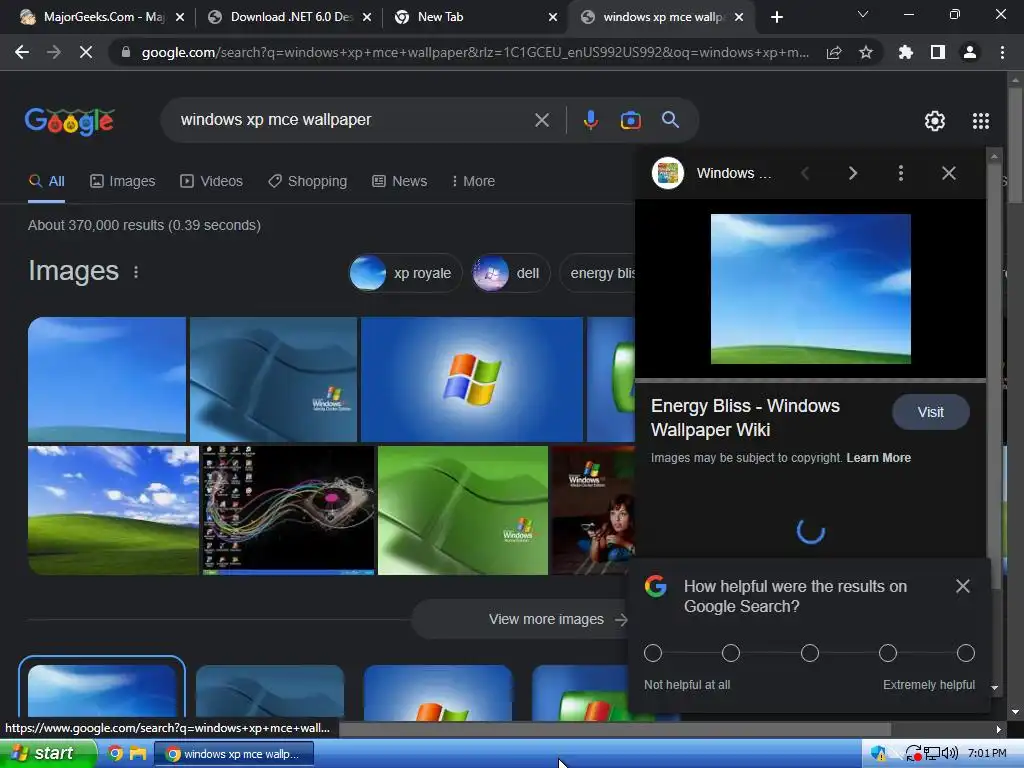
Task: Stop loading the page
Action: click(x=86, y=52)
